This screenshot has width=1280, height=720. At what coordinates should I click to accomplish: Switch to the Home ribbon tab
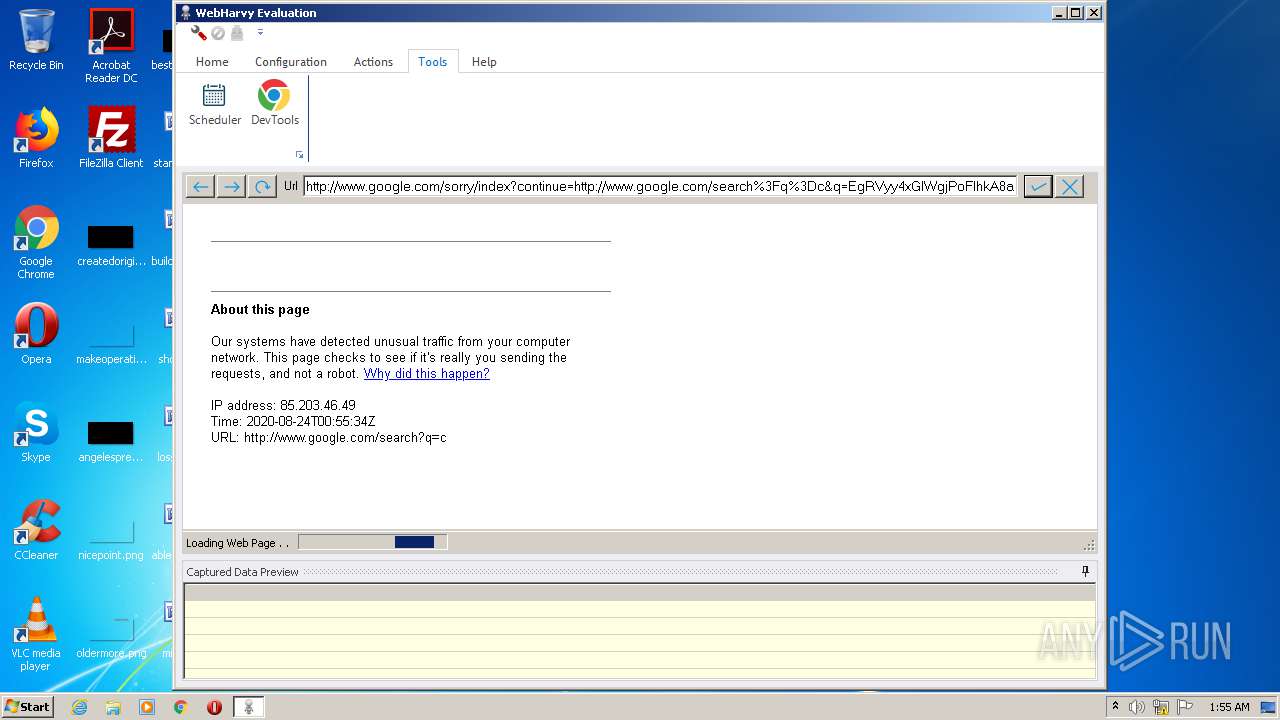(212, 62)
